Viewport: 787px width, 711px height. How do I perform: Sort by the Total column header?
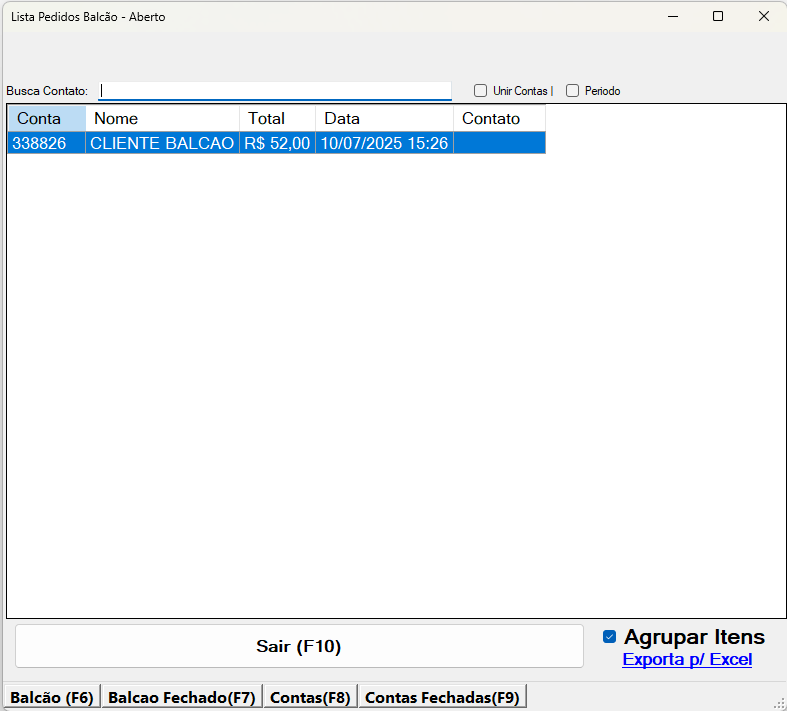(x=277, y=118)
